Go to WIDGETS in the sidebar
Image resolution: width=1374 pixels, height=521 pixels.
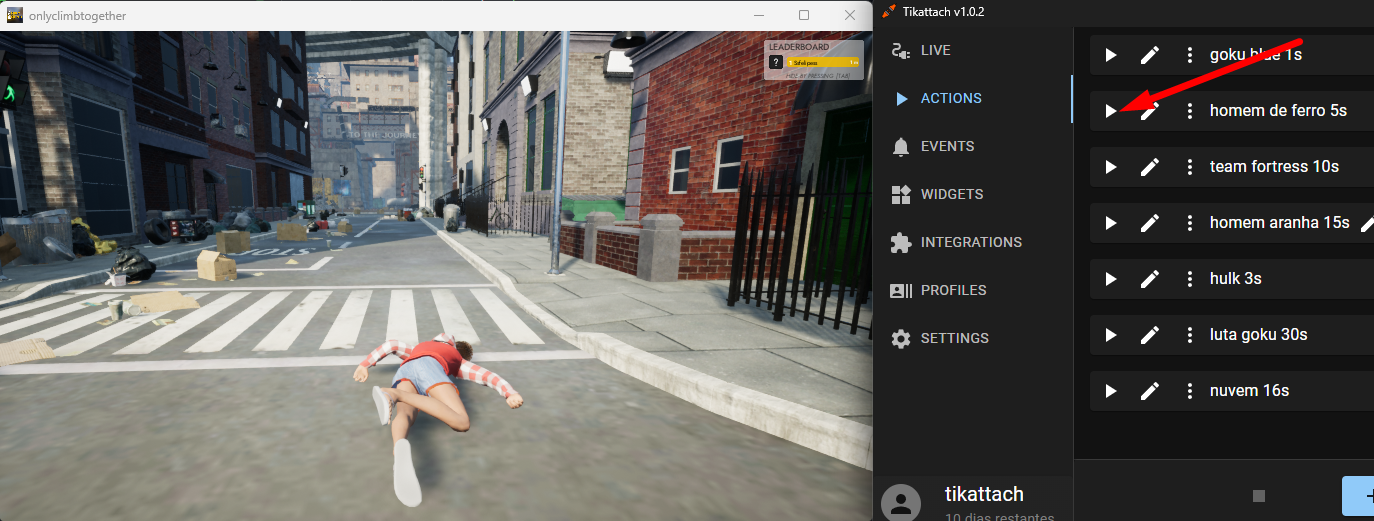(x=972, y=194)
